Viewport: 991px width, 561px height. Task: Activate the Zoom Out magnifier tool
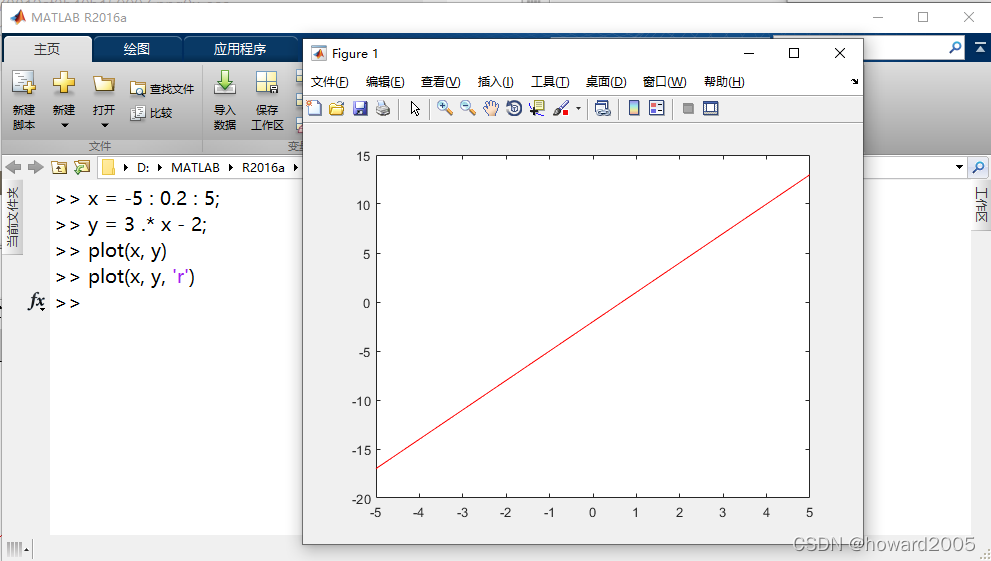click(x=468, y=109)
